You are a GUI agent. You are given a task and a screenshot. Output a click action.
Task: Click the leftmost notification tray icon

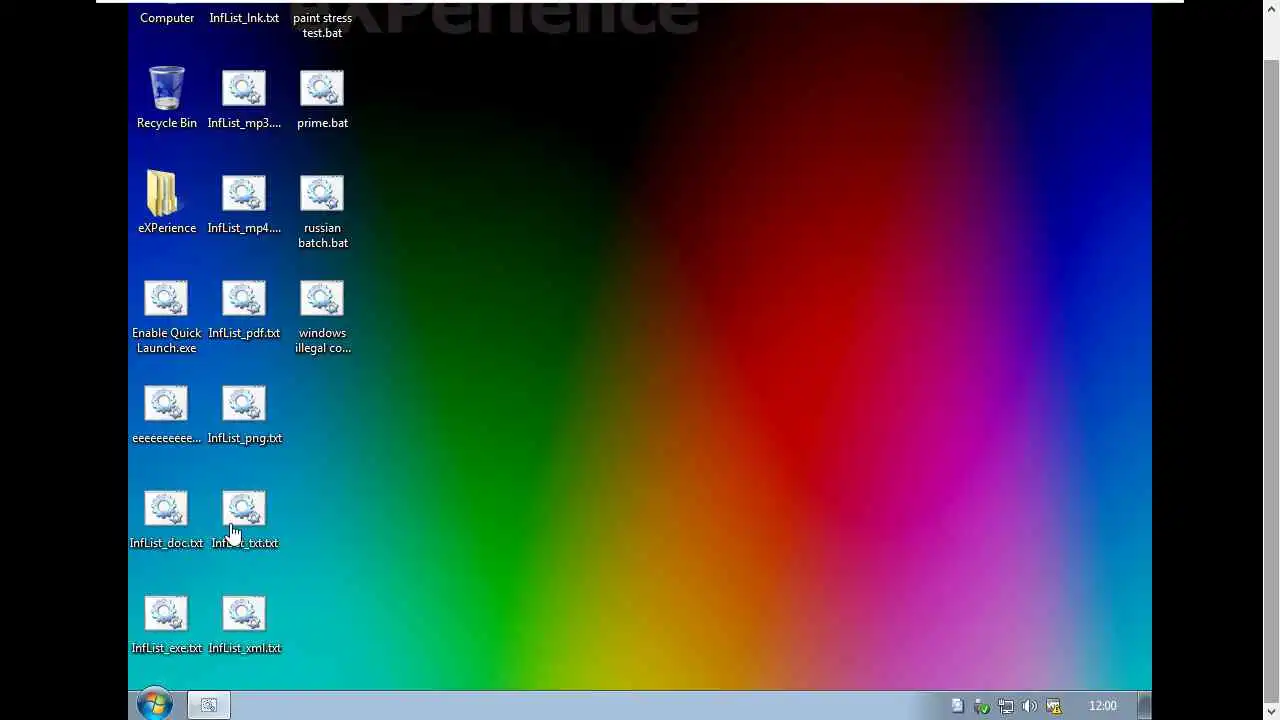[957, 706]
